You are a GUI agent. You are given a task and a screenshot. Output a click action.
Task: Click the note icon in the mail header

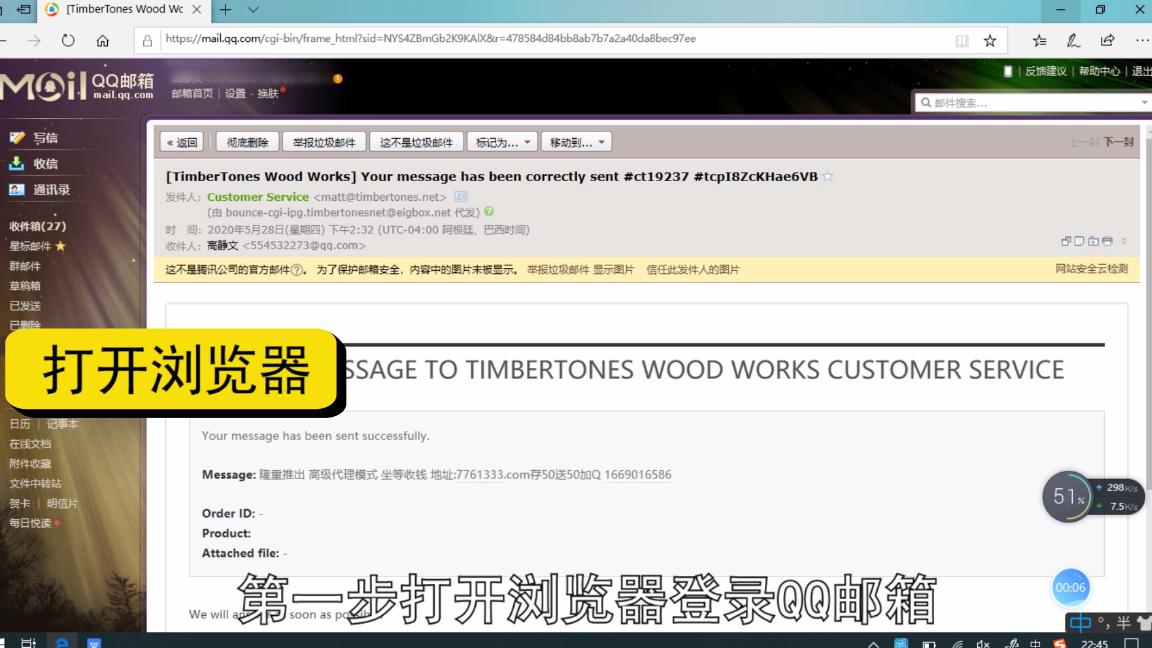[1079, 241]
